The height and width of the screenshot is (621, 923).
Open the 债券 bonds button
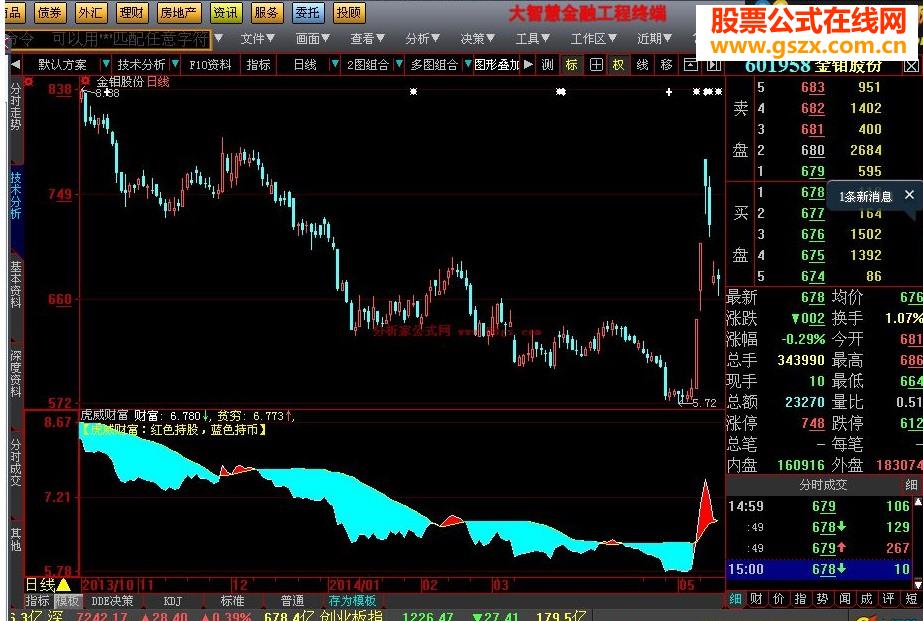click(49, 12)
